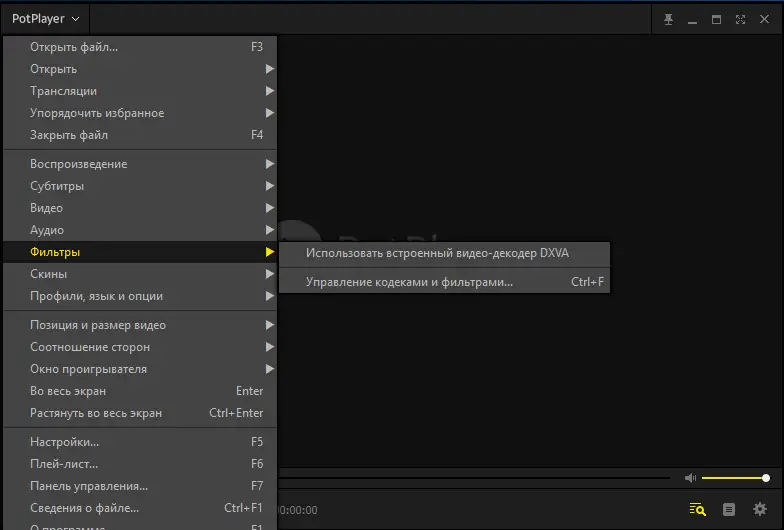The image size is (784, 530).
Task: Open Соотношение сторон submenu
Action: click(140, 347)
